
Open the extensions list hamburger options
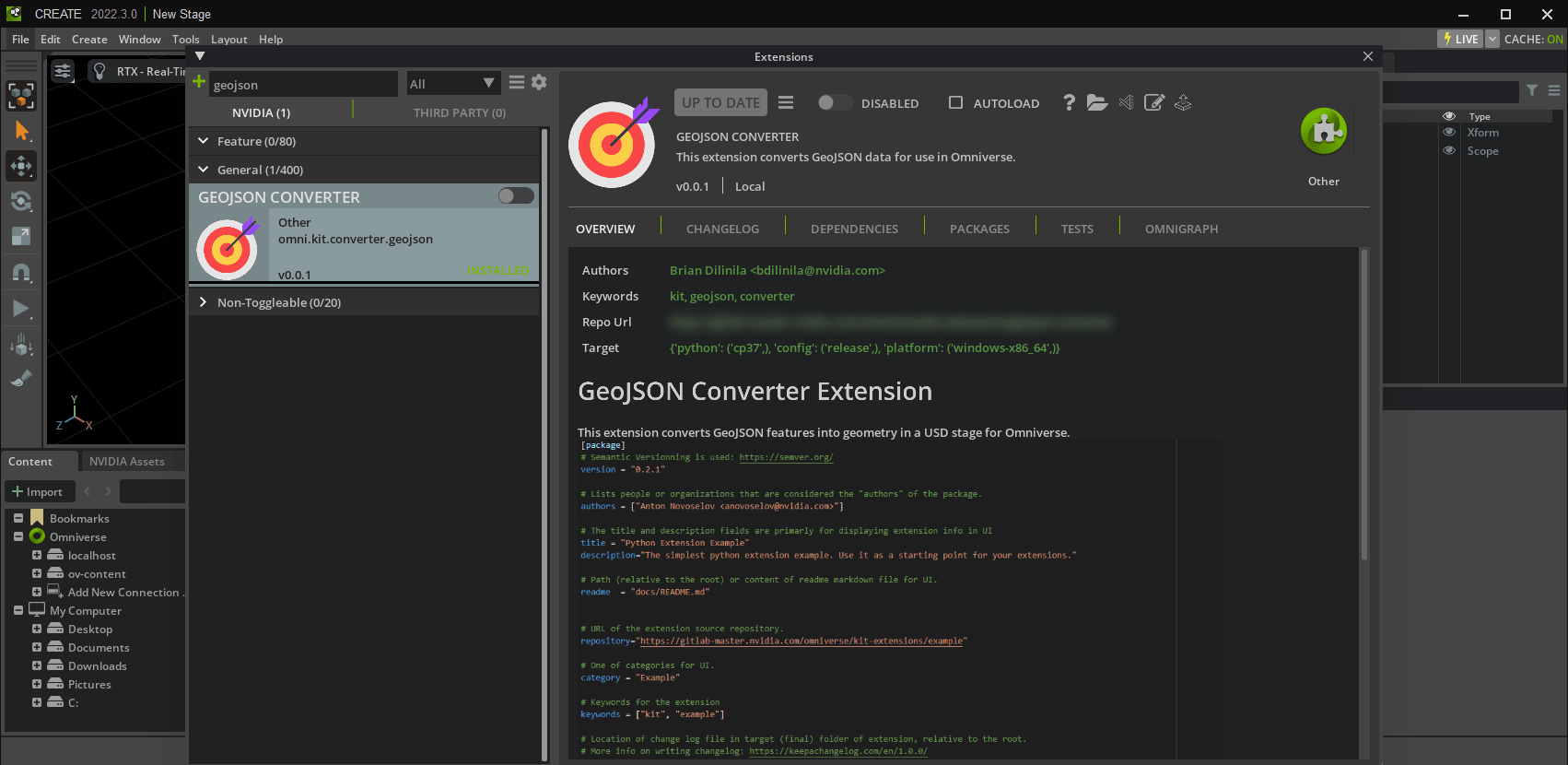[x=517, y=82]
